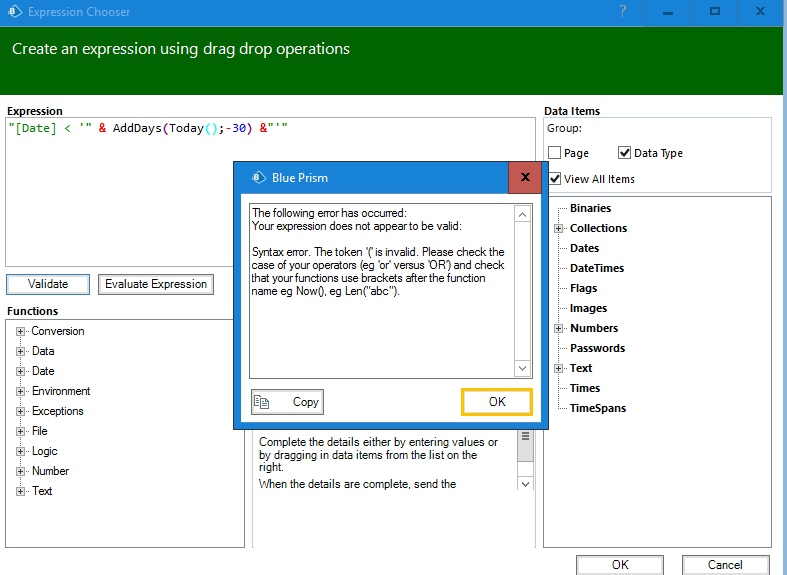The width and height of the screenshot is (787, 575).
Task: Select Images in the Data Items tree
Action: click(x=588, y=308)
